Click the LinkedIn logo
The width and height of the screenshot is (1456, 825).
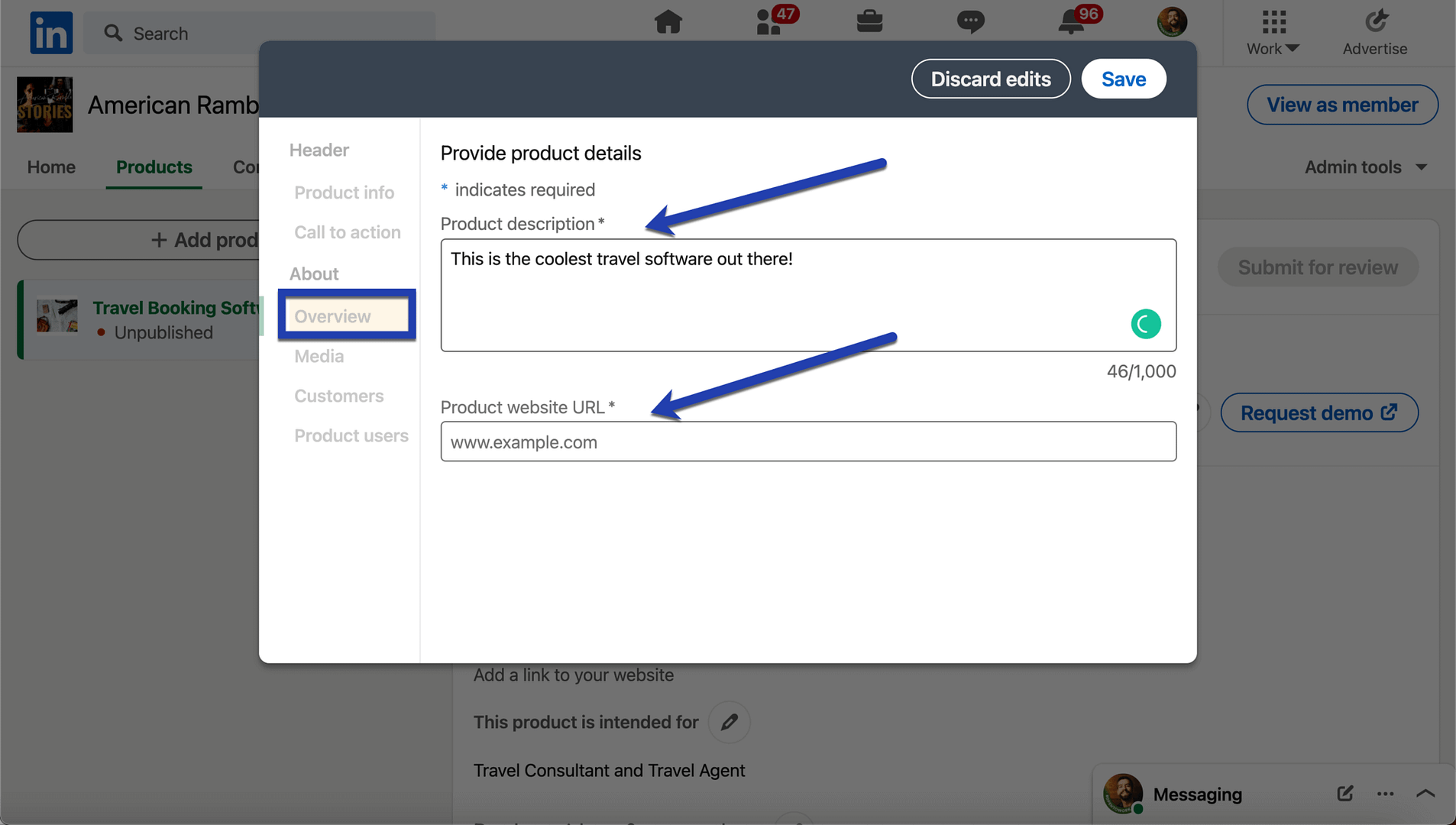coord(50,32)
